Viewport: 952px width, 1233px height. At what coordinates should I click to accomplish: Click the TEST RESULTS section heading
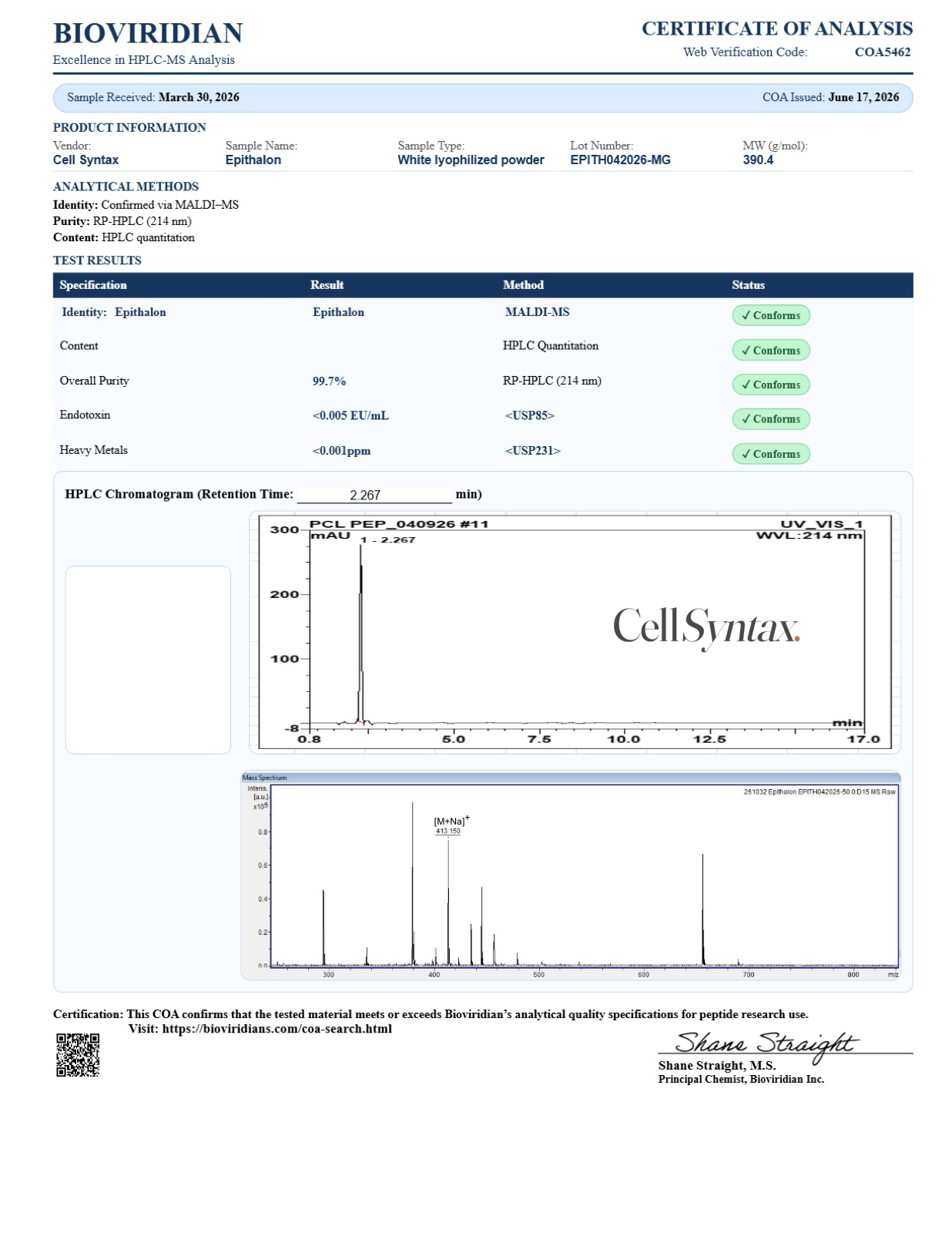[97, 260]
